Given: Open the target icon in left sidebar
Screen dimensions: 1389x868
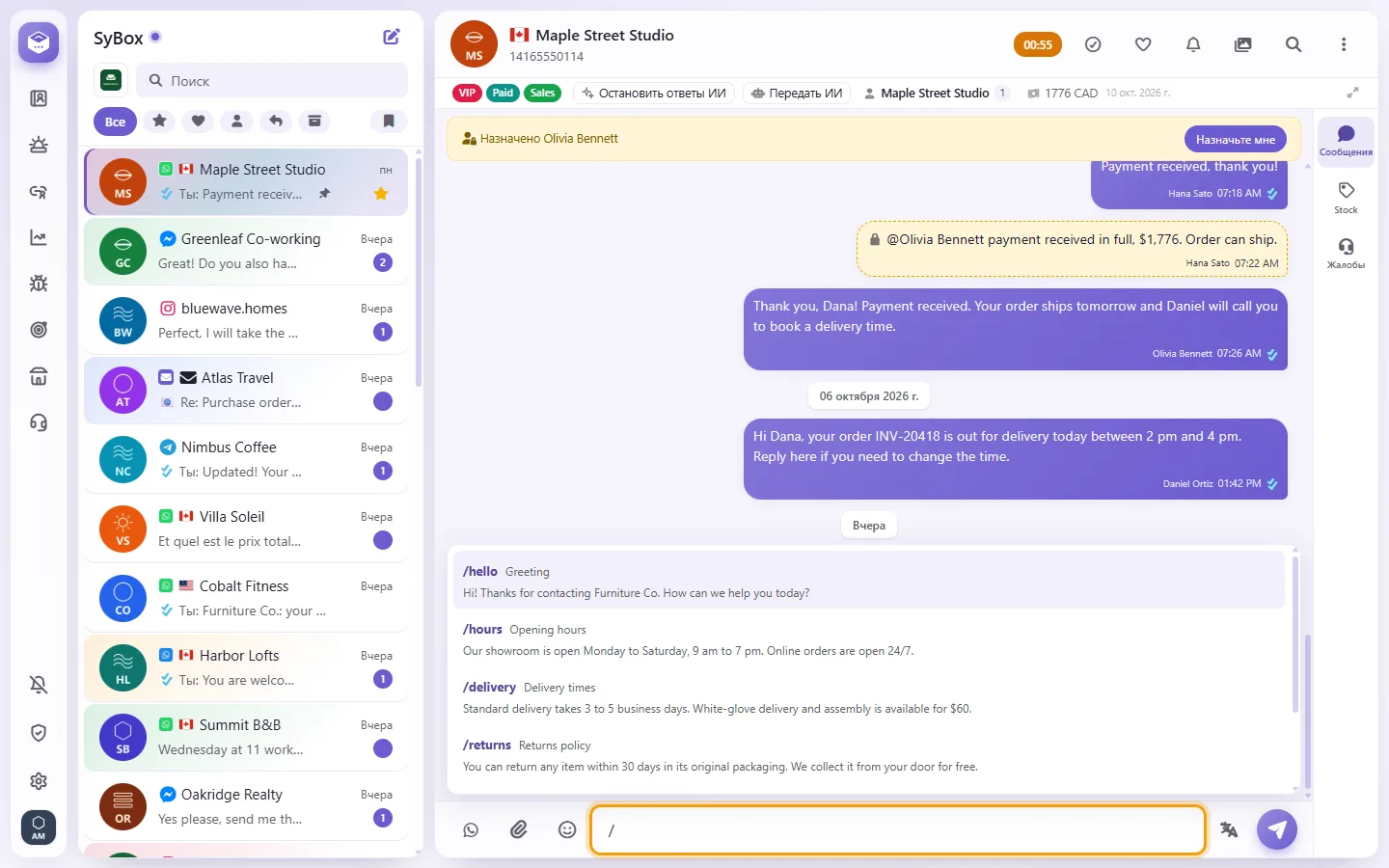Looking at the screenshot, I should click(39, 330).
